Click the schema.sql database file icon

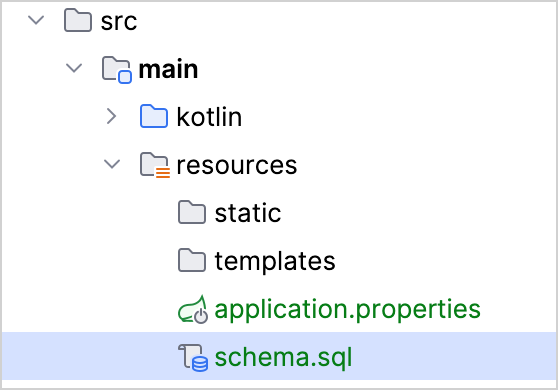[193, 358]
